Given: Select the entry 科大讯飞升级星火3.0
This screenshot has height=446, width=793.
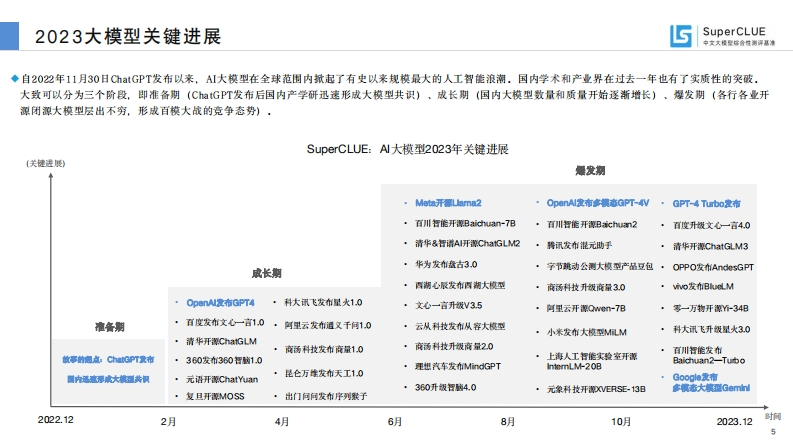Looking at the screenshot, I should [x=712, y=329].
